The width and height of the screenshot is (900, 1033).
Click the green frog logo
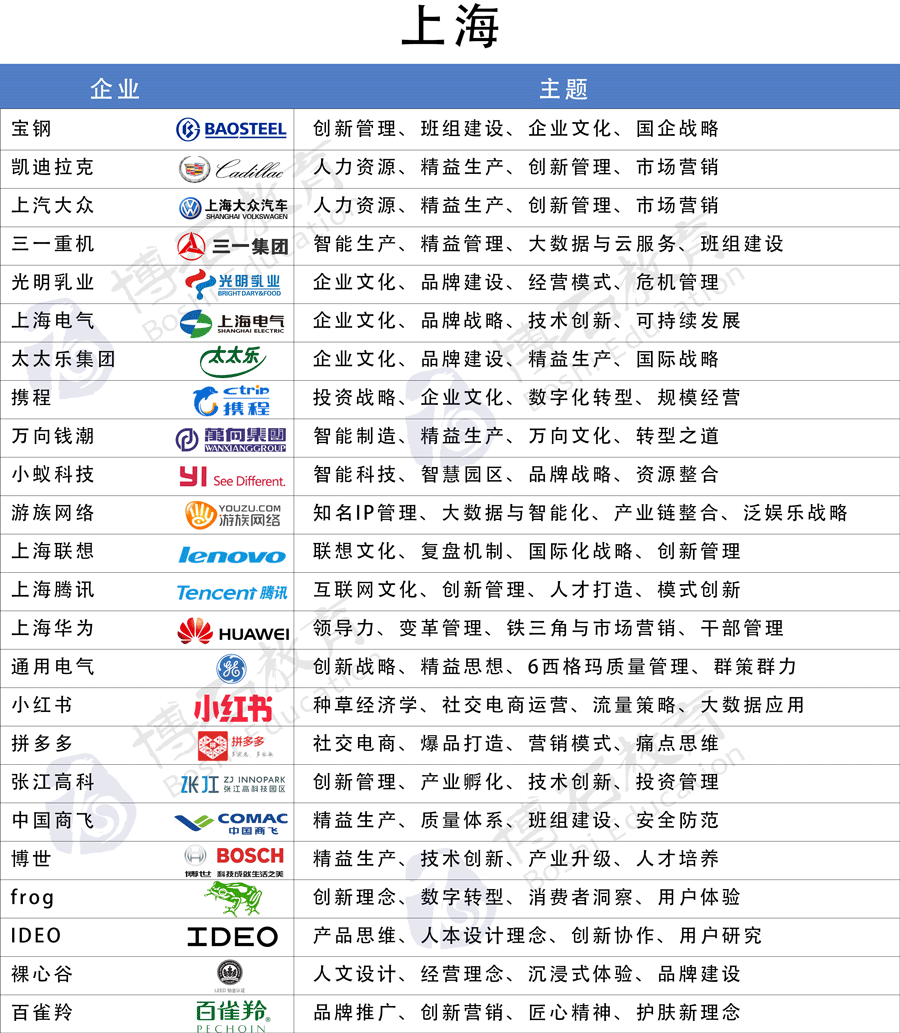point(232,898)
